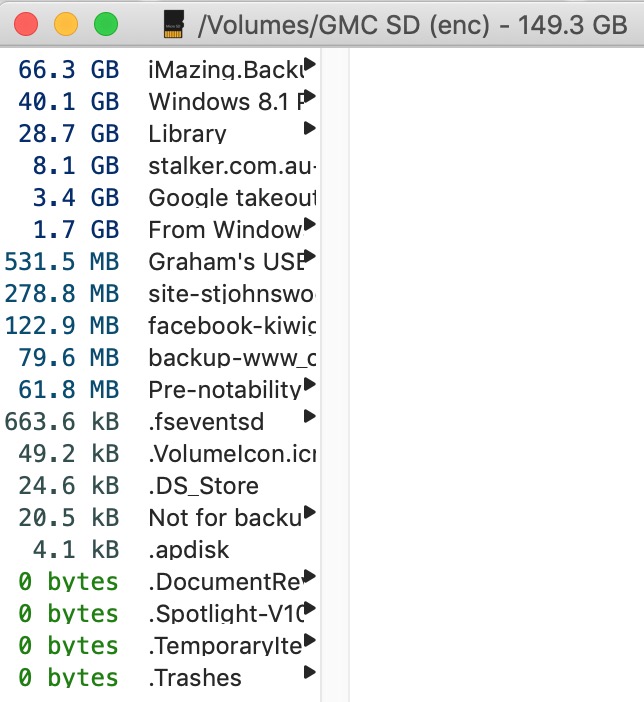Expand the Library folder arrow
Viewport: 644px width, 702px height.
tap(310, 129)
